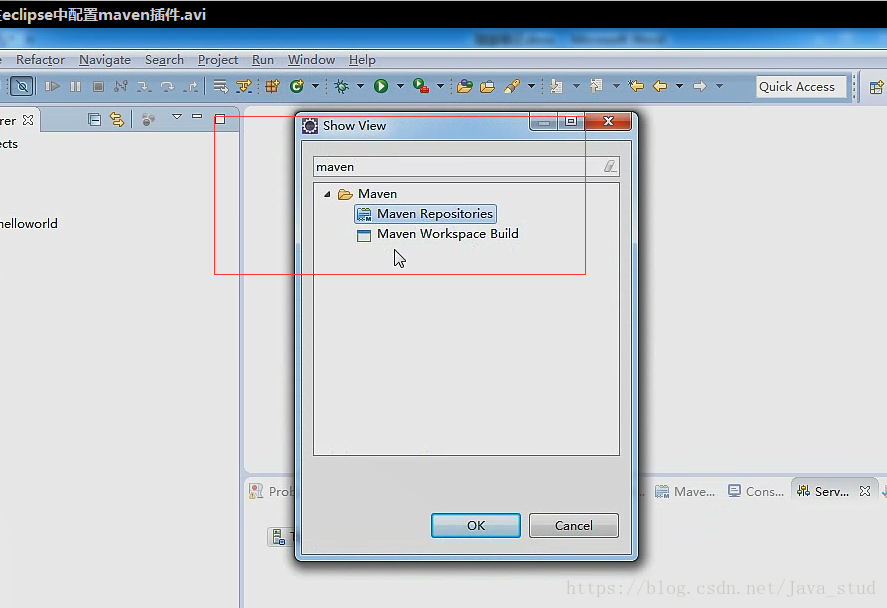Select Maven Repositories view
The image size is (887, 608).
pyautogui.click(x=425, y=214)
